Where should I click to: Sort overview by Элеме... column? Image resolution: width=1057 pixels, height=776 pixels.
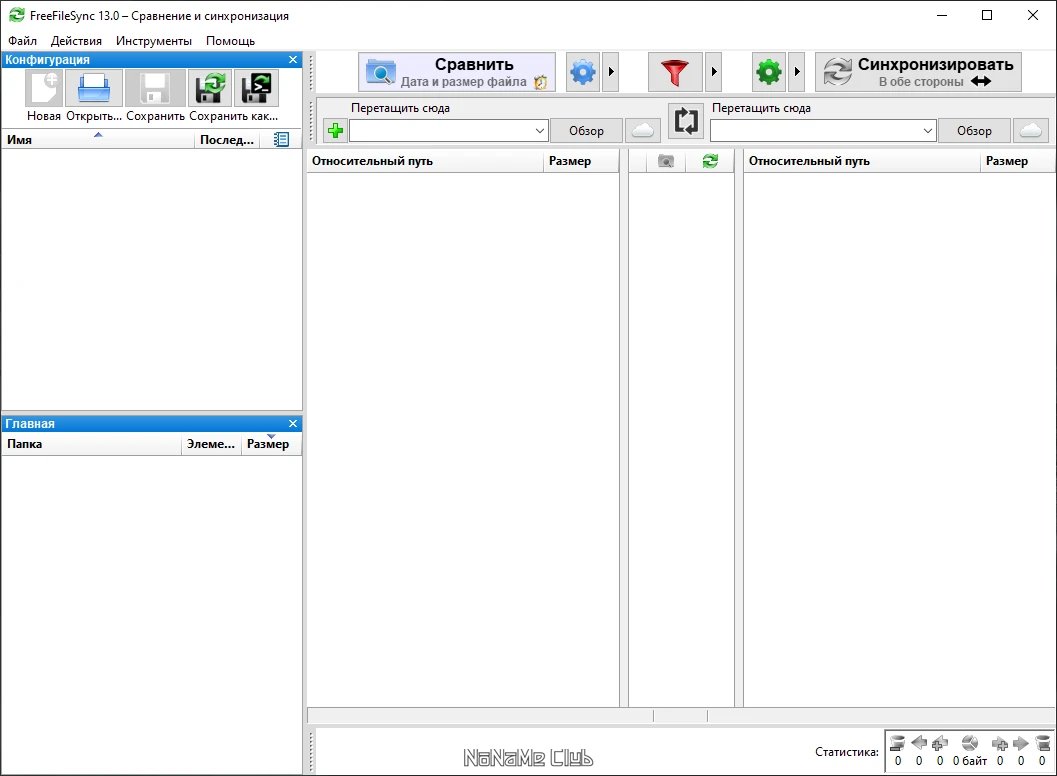211,444
